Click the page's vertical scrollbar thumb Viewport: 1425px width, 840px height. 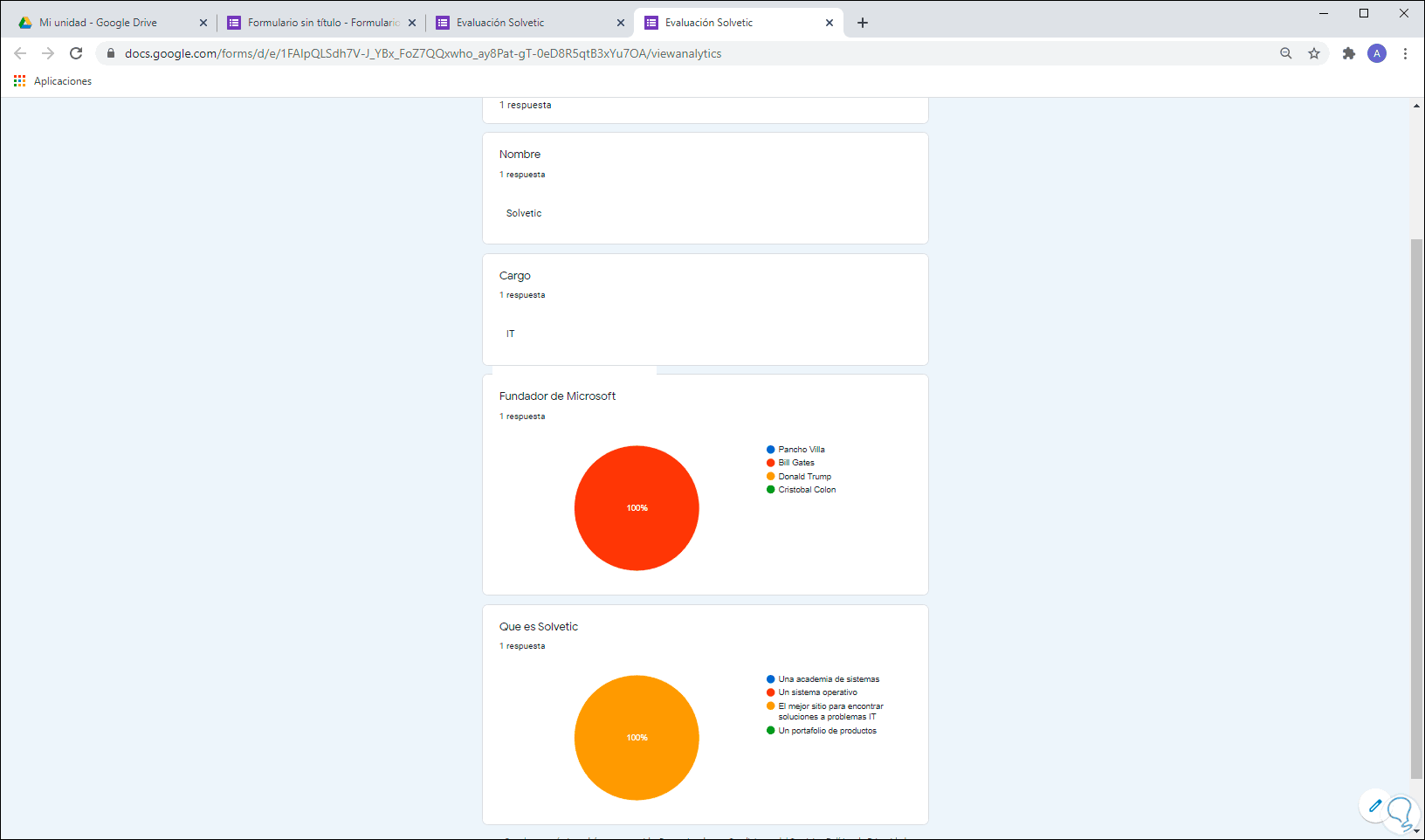click(1416, 508)
